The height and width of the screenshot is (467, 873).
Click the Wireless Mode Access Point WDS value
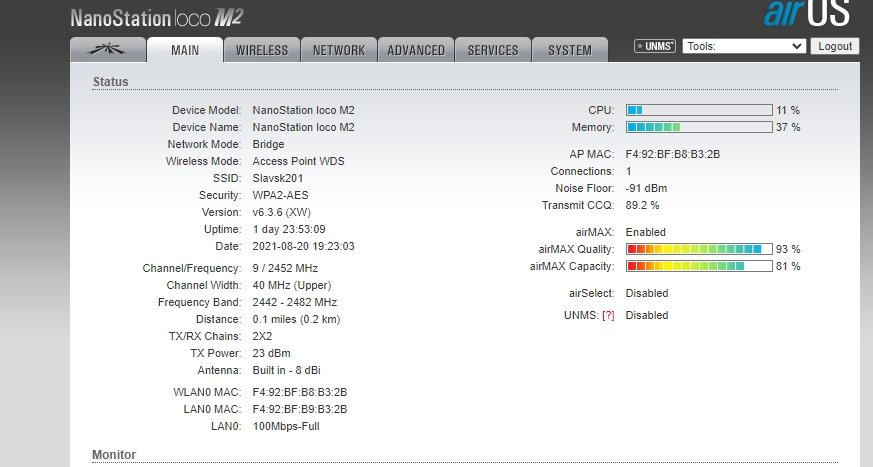click(x=298, y=161)
